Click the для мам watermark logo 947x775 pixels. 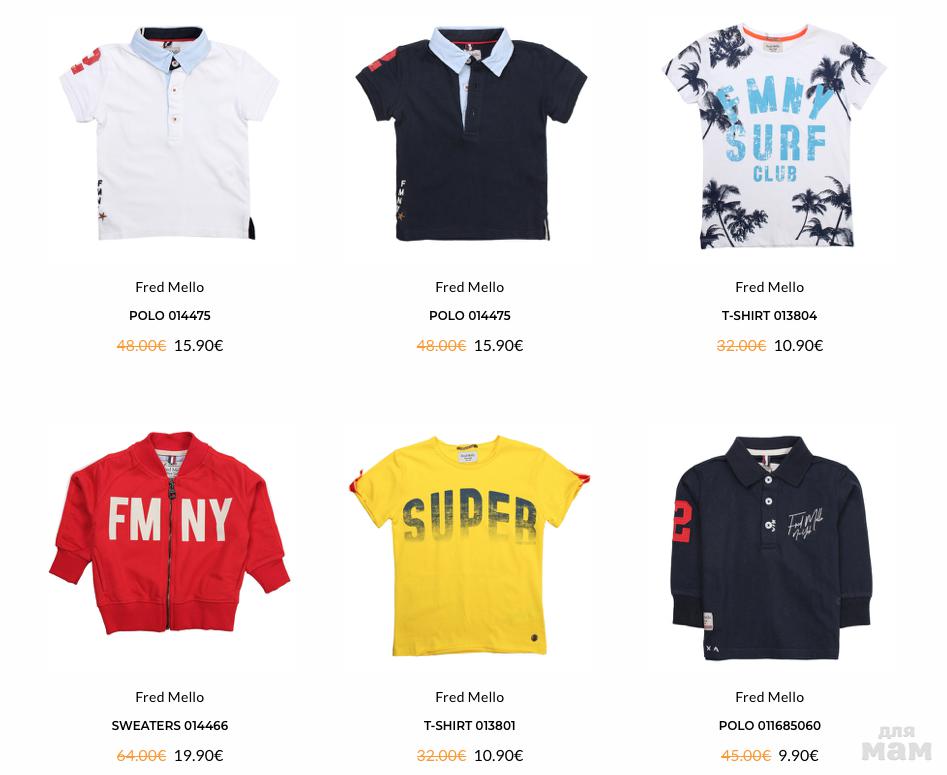click(896, 742)
